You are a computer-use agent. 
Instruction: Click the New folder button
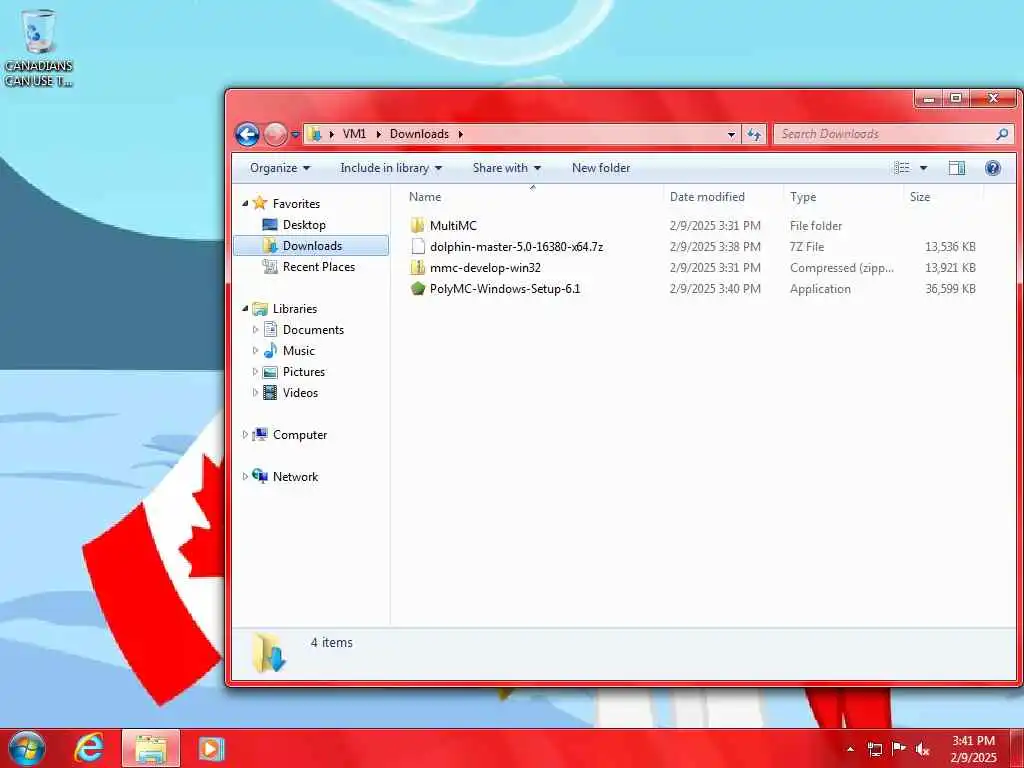click(601, 168)
